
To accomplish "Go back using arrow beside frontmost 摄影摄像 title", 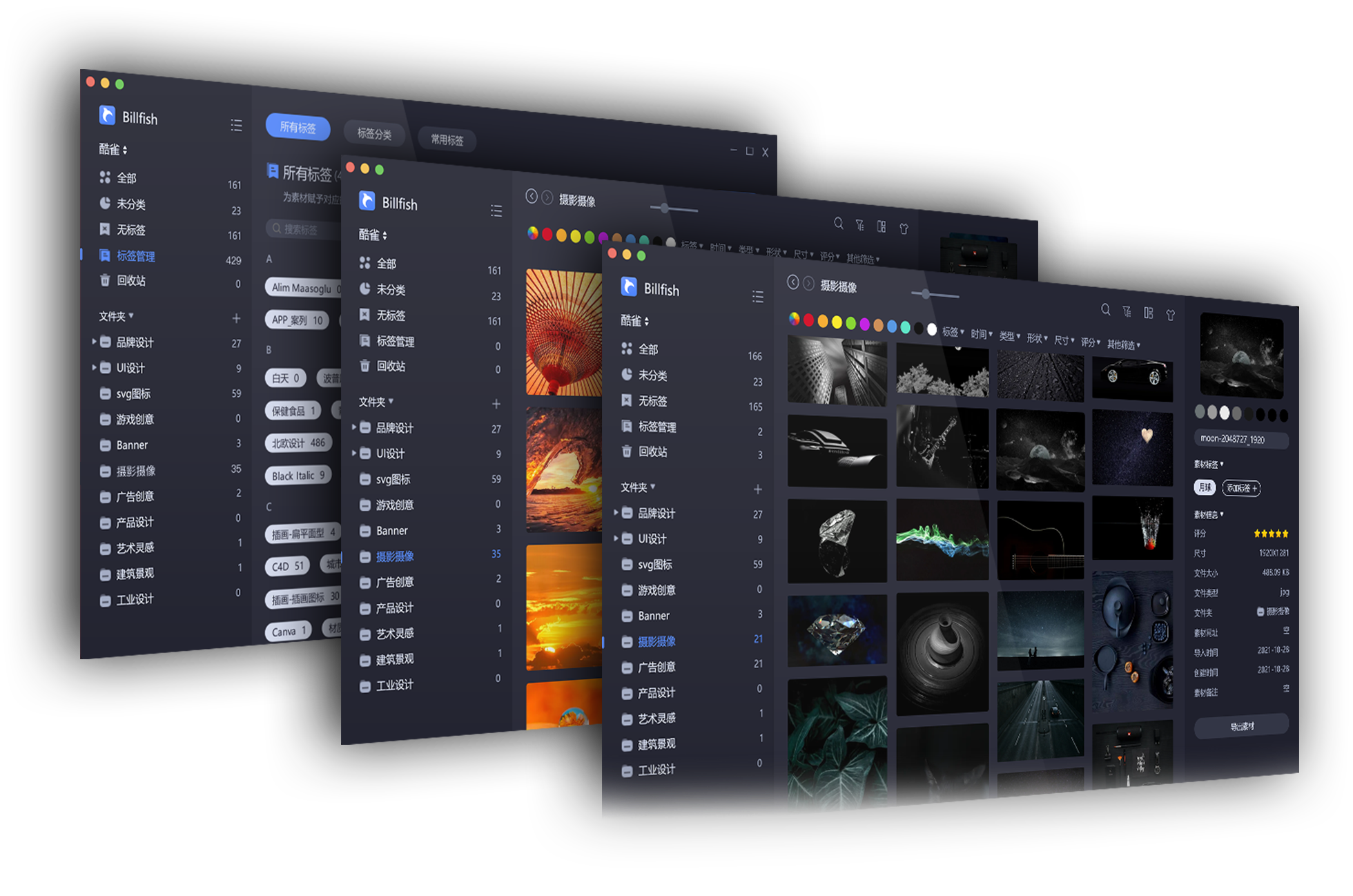I will click(793, 282).
